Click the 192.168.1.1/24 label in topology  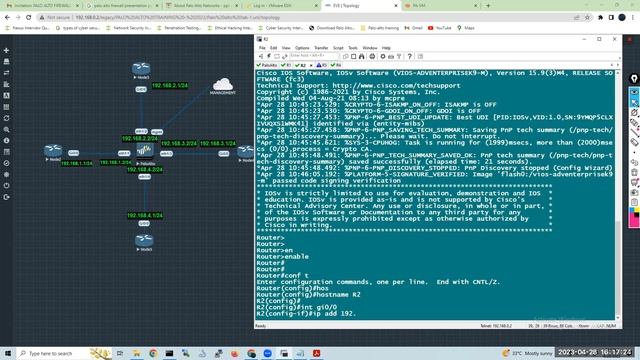tap(76, 163)
